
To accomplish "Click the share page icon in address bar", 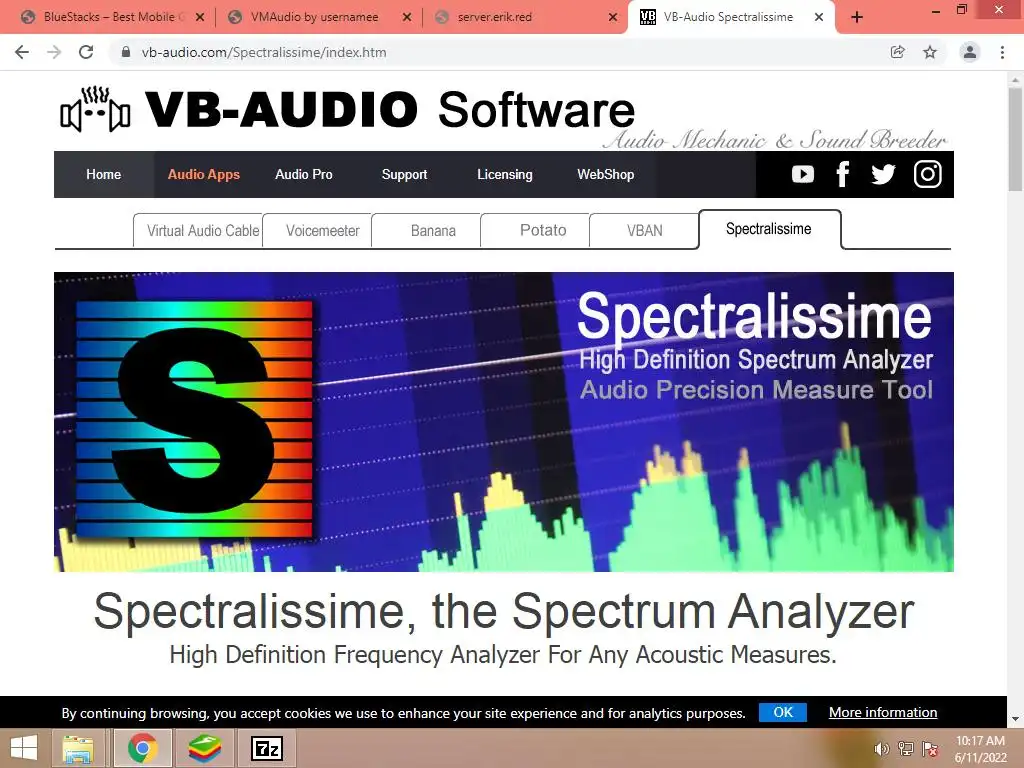I will (x=898, y=52).
